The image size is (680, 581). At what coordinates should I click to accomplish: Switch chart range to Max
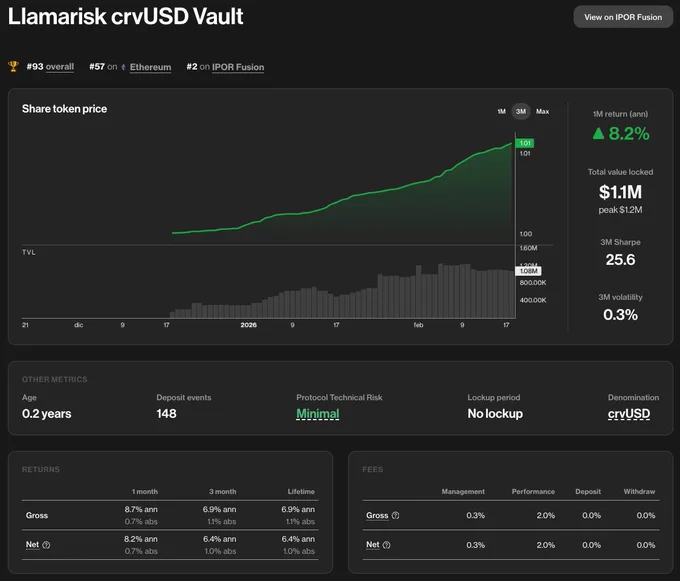point(543,111)
